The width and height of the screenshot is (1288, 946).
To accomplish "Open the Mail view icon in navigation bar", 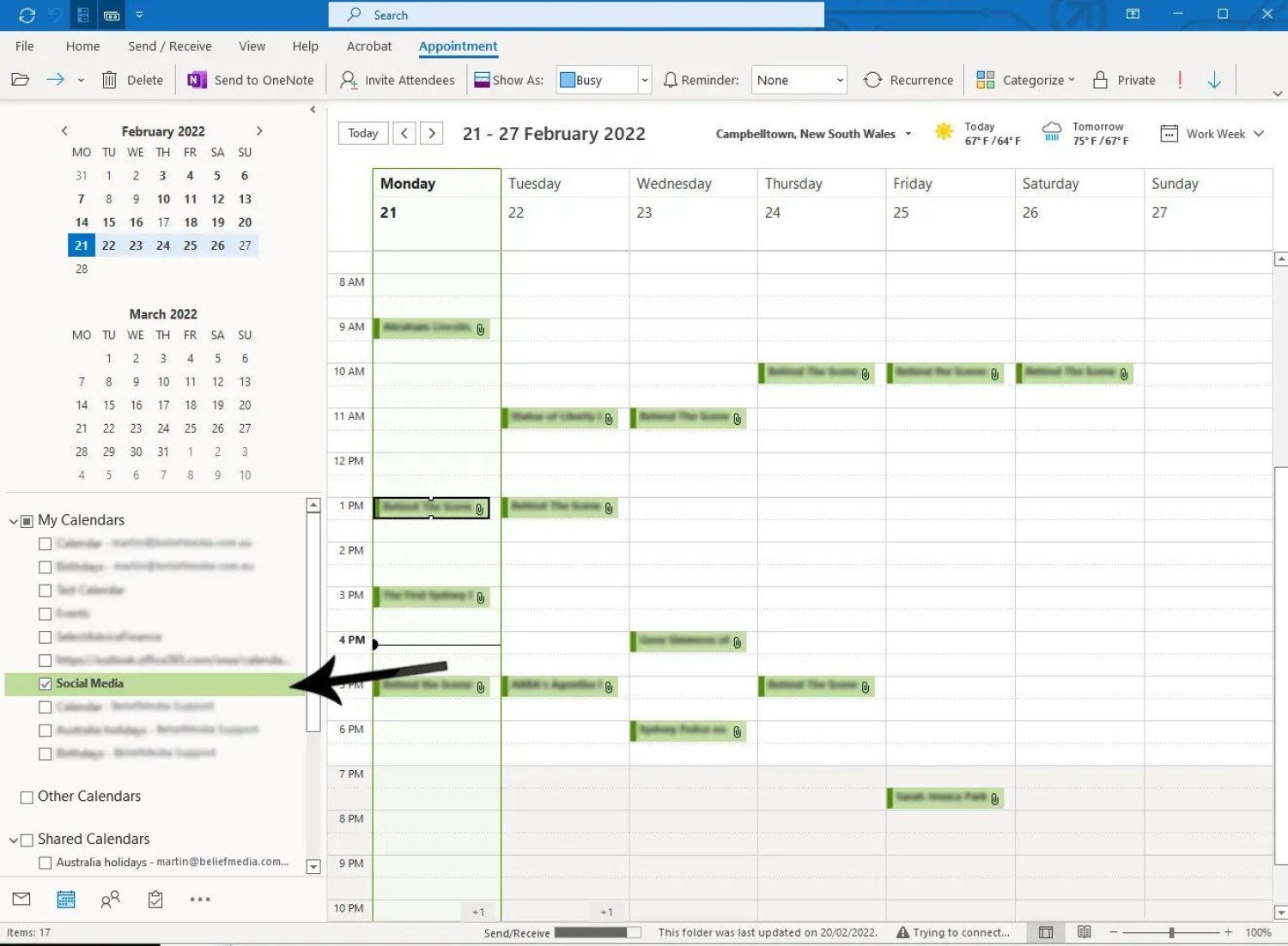I will 21,899.
